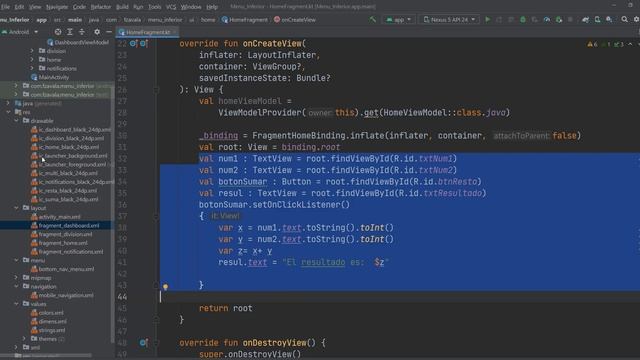Open the Refactor menu
This screenshot has width=640, height=360.
pos(101,7)
